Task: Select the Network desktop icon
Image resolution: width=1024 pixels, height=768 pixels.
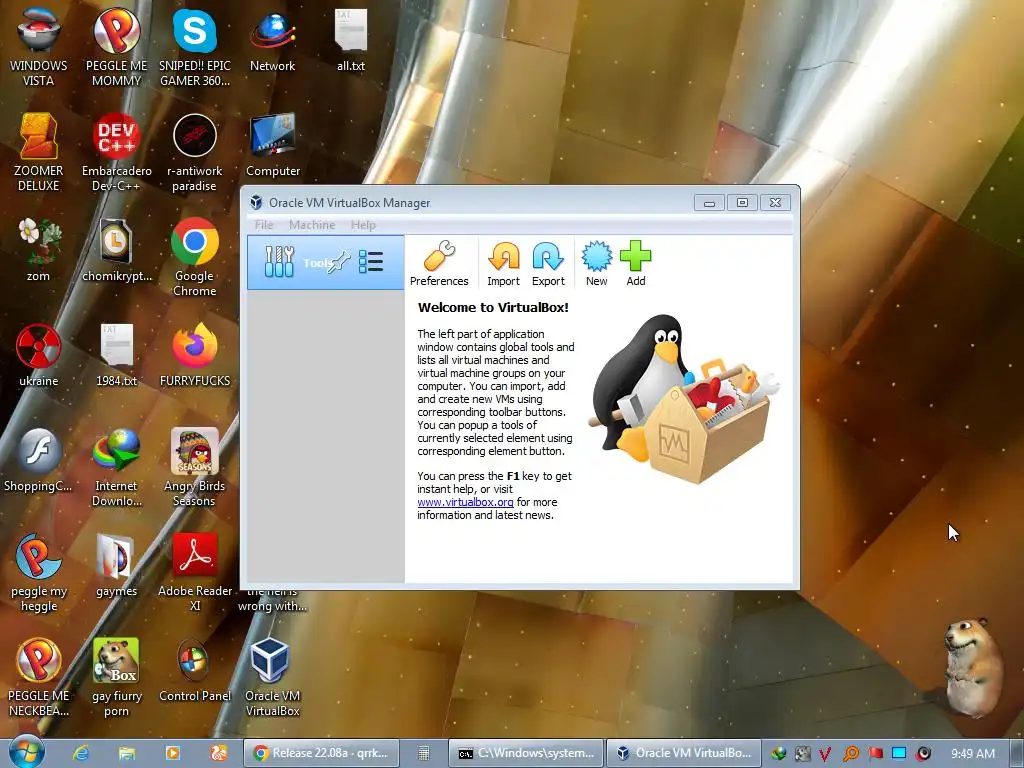Action: pos(272,40)
